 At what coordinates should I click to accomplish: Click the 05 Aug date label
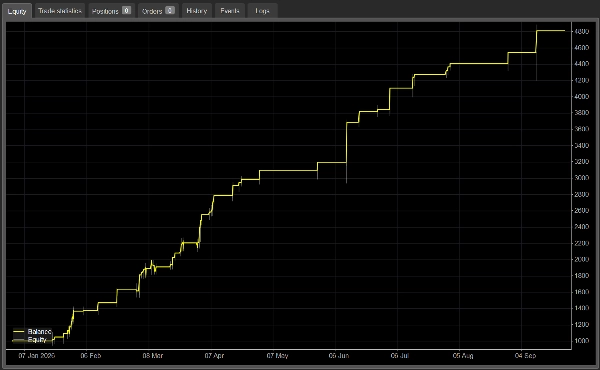pyautogui.click(x=463, y=355)
